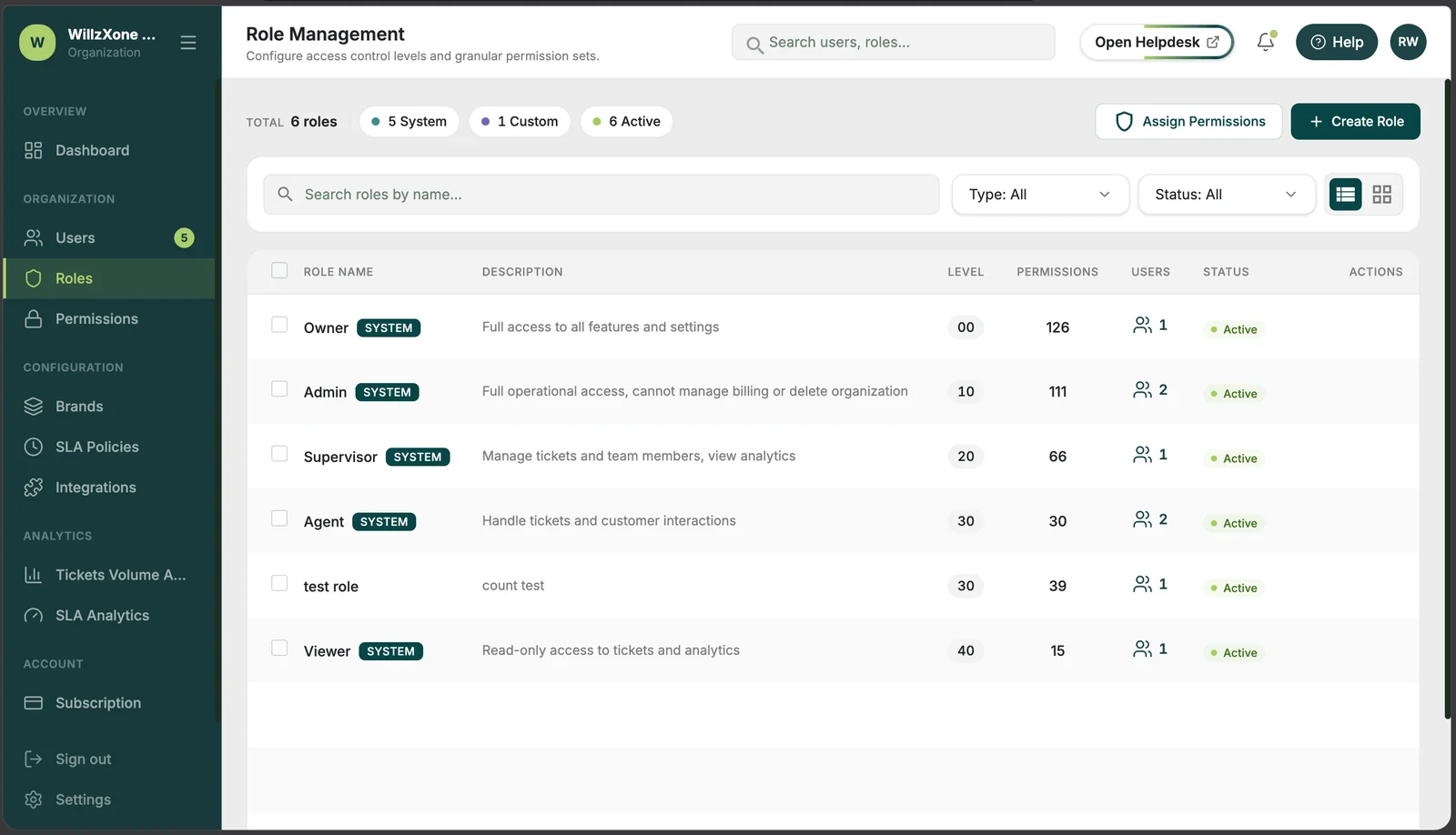Check the Agent role checkbox
This screenshot has height=835, width=1456.
279,518
